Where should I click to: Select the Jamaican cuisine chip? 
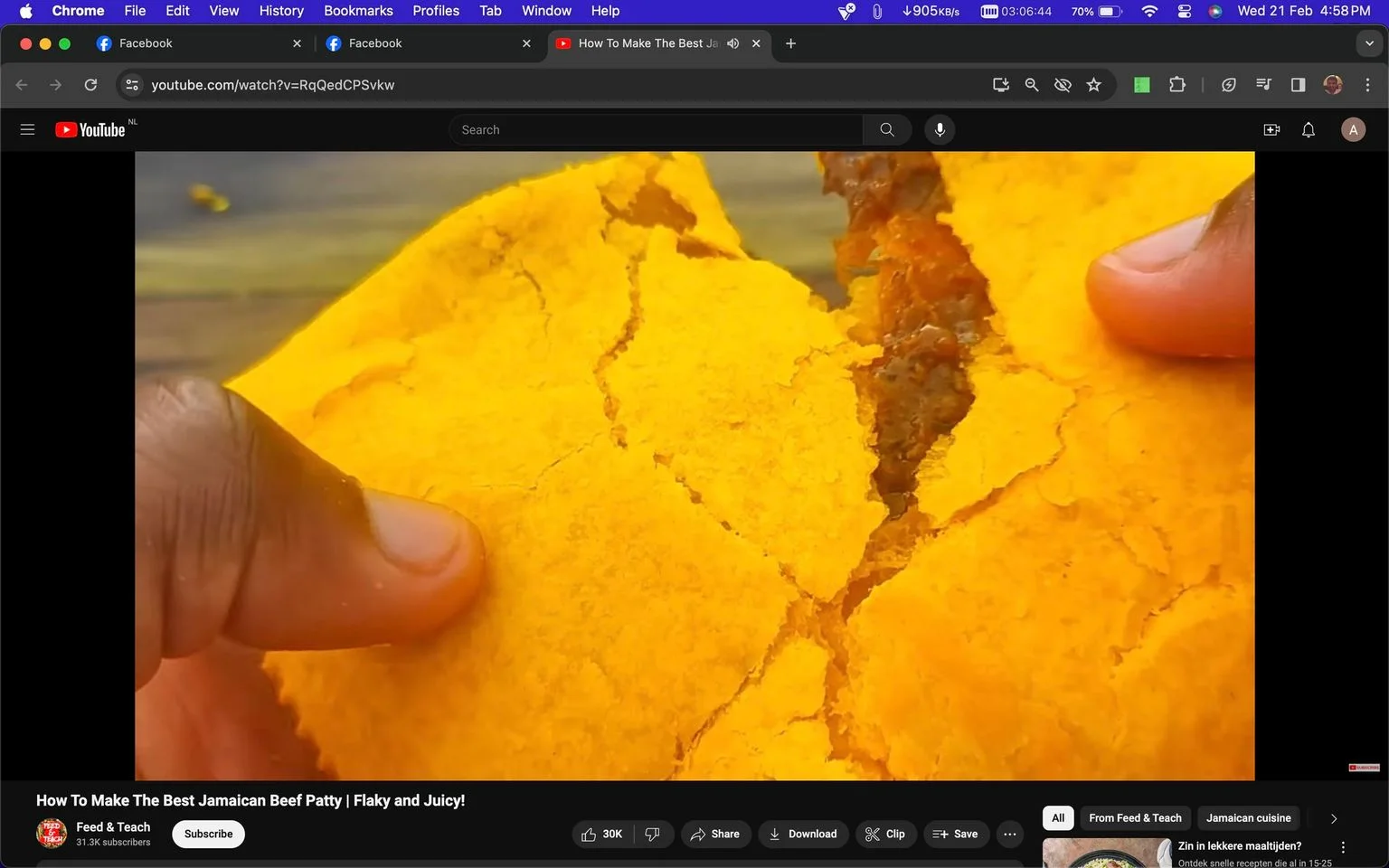click(1248, 818)
